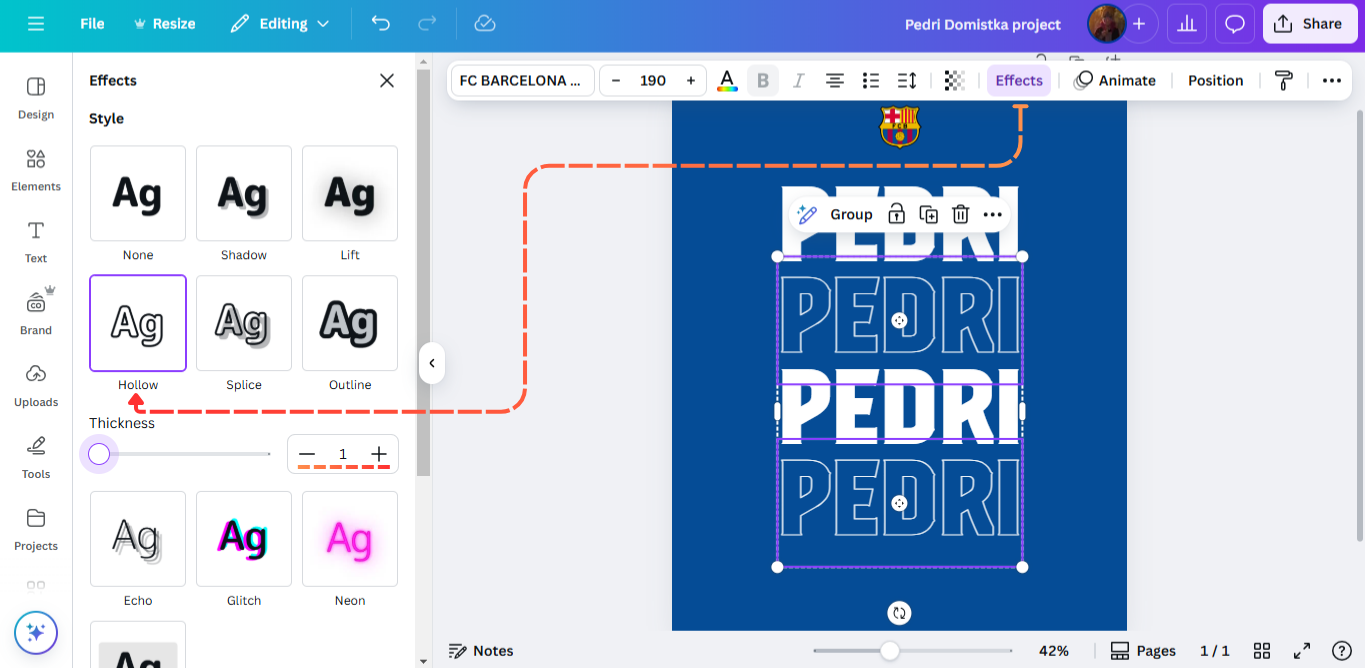Click the Effects toolbar button
This screenshot has width=1365, height=668.
(x=1019, y=81)
